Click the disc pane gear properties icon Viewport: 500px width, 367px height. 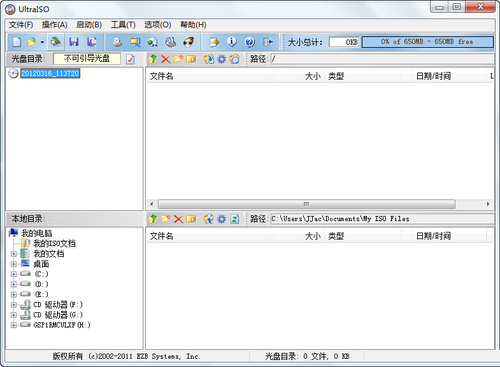pos(222,59)
